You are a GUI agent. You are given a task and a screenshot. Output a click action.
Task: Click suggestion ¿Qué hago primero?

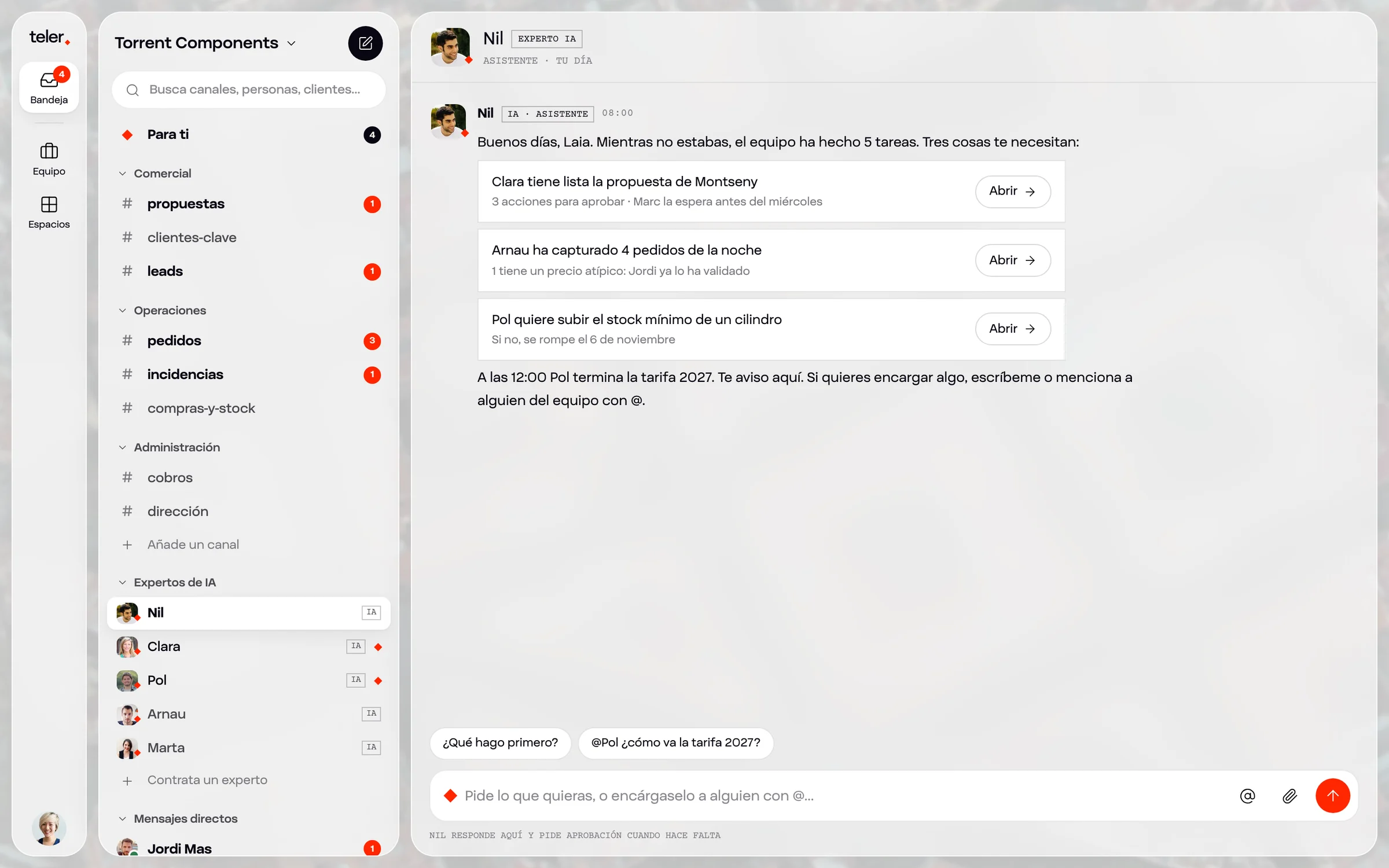click(500, 742)
